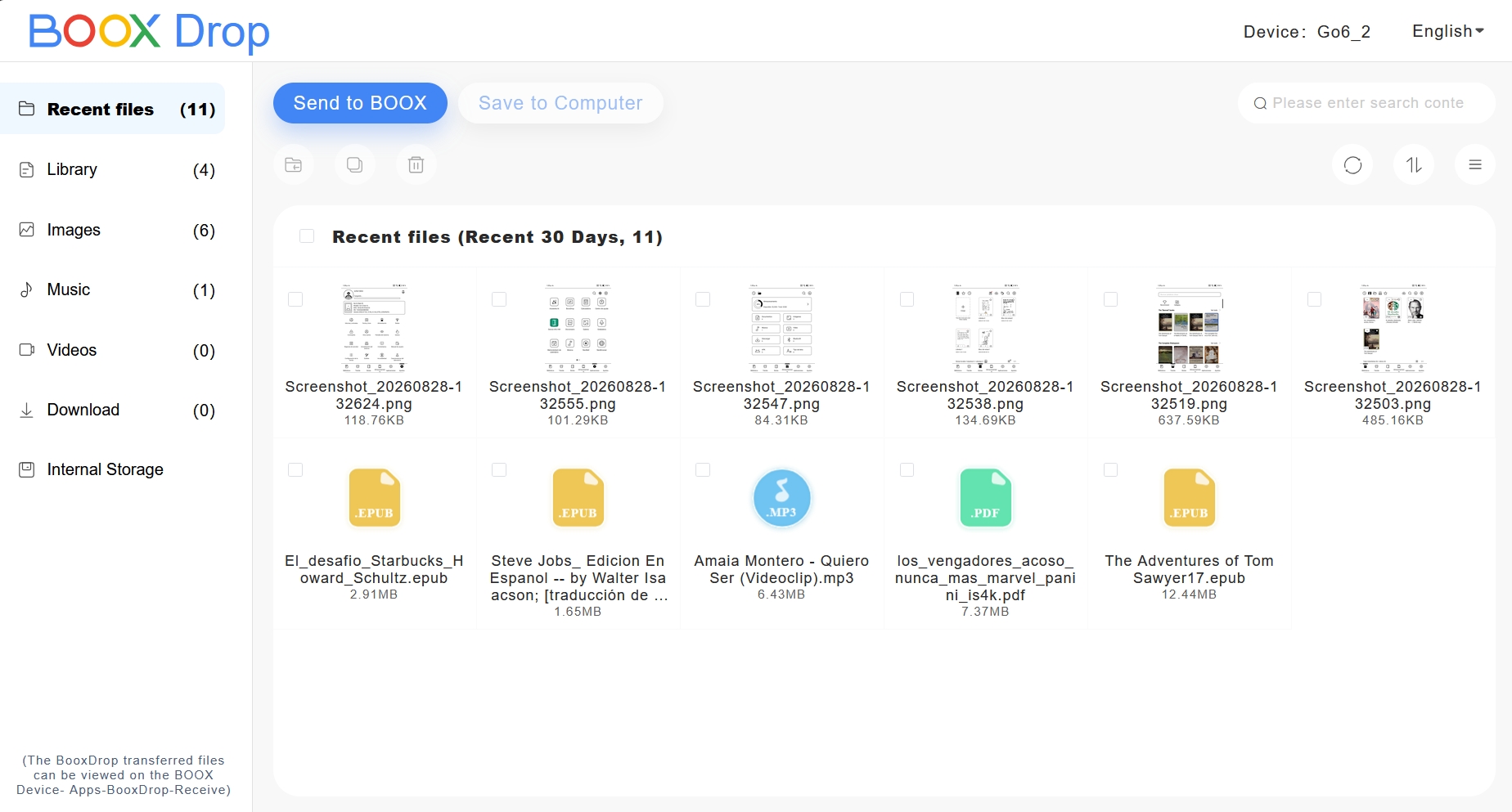Viewport: 1512px width, 812px height.
Task: Open Internal Storage section
Action: 113,469
